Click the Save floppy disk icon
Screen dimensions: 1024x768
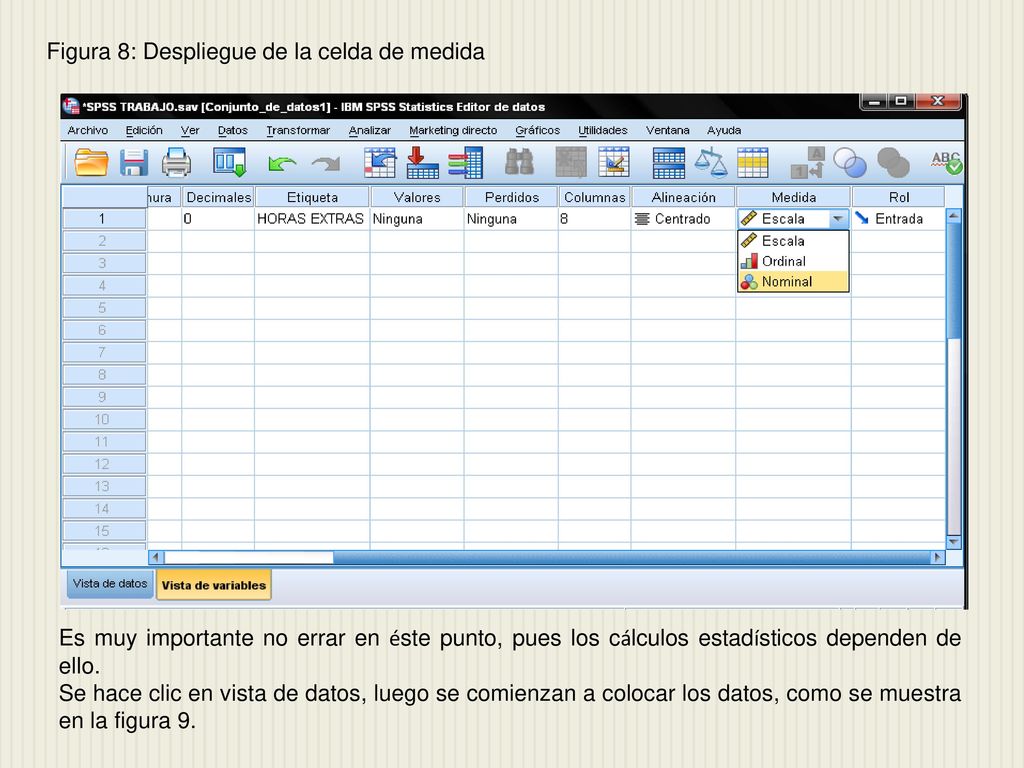tap(134, 162)
